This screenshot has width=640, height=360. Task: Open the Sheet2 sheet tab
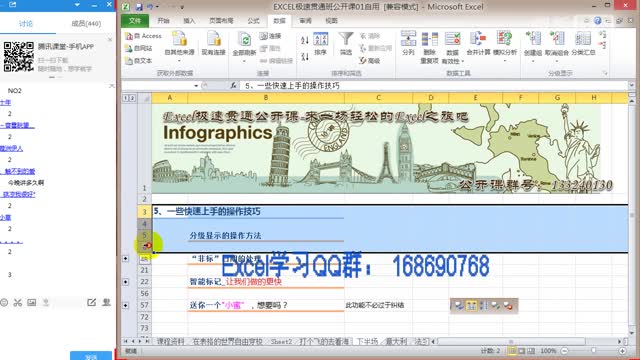pos(281,341)
